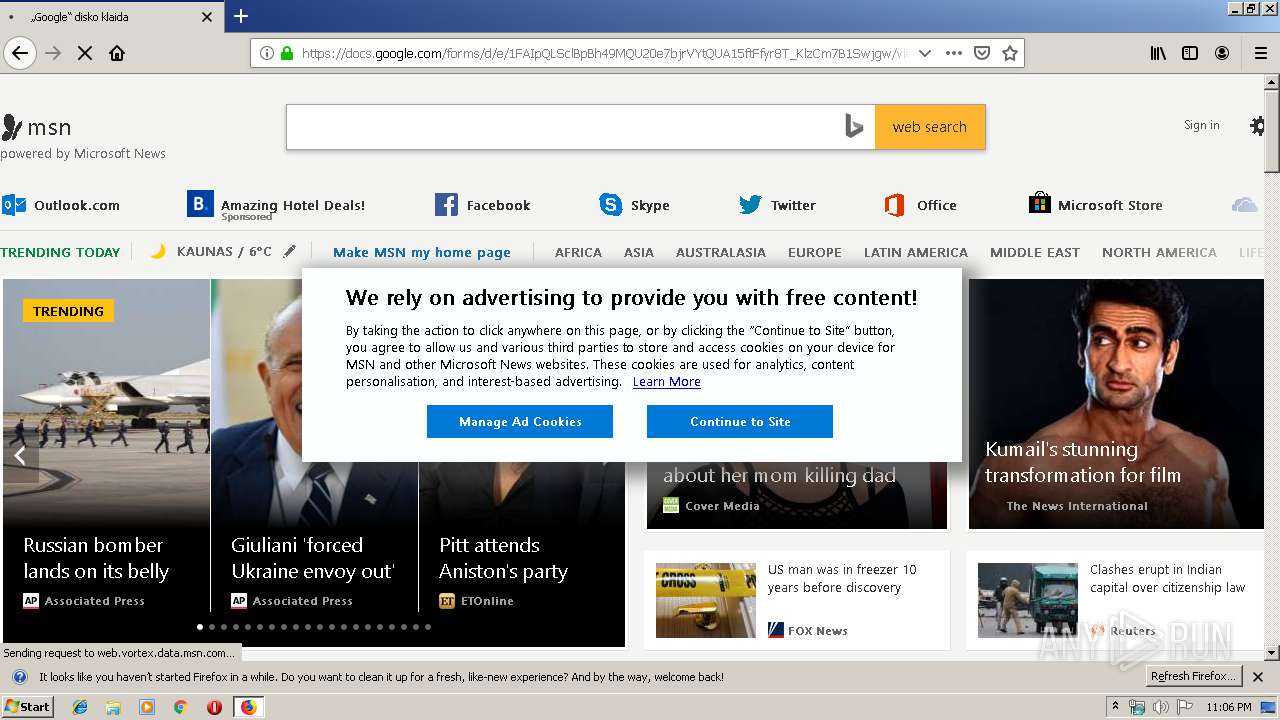Dismiss the Firefox refresh notification bar
Screen dimensions: 1280x720
(1258, 677)
